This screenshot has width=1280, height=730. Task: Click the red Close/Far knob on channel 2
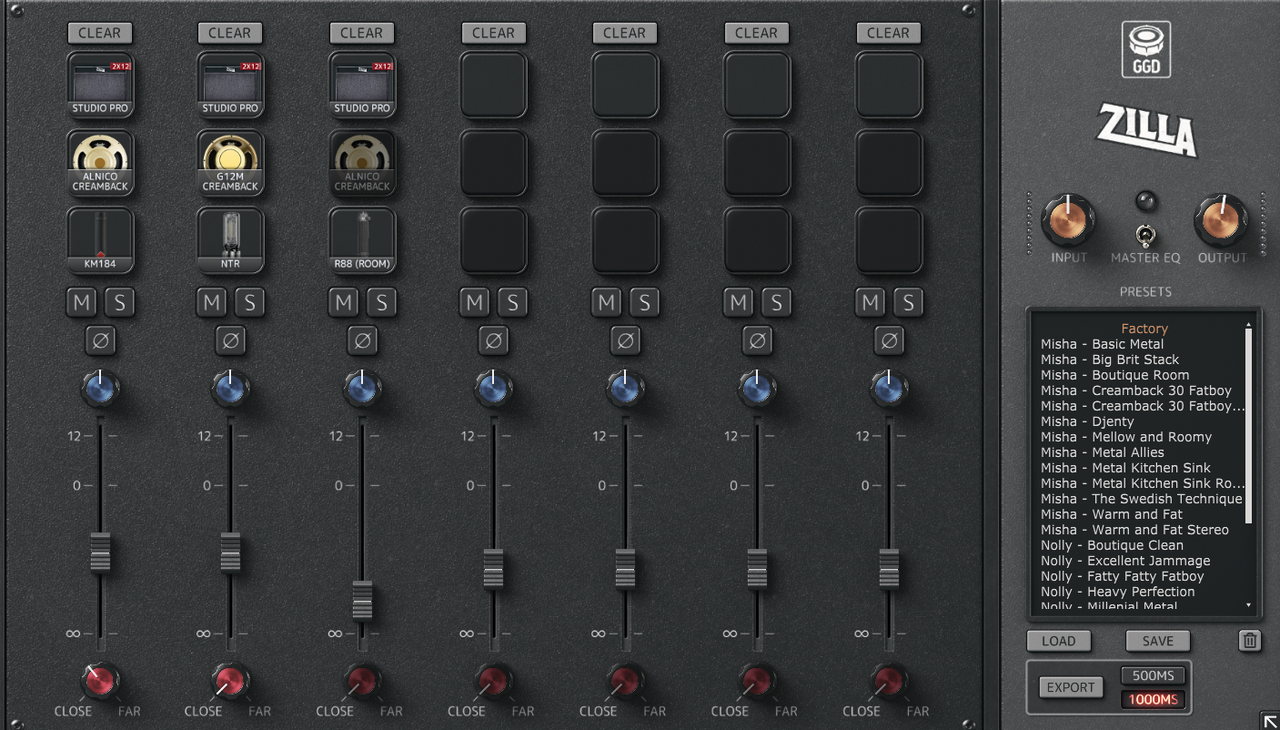click(231, 681)
